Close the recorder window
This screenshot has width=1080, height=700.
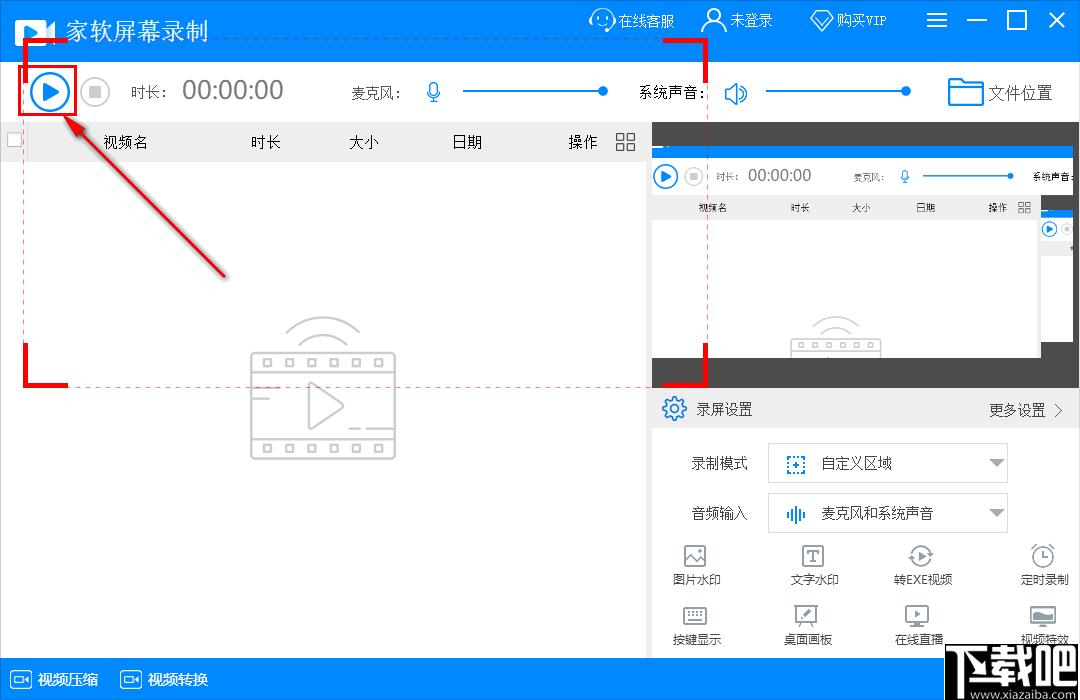pos(1057,20)
